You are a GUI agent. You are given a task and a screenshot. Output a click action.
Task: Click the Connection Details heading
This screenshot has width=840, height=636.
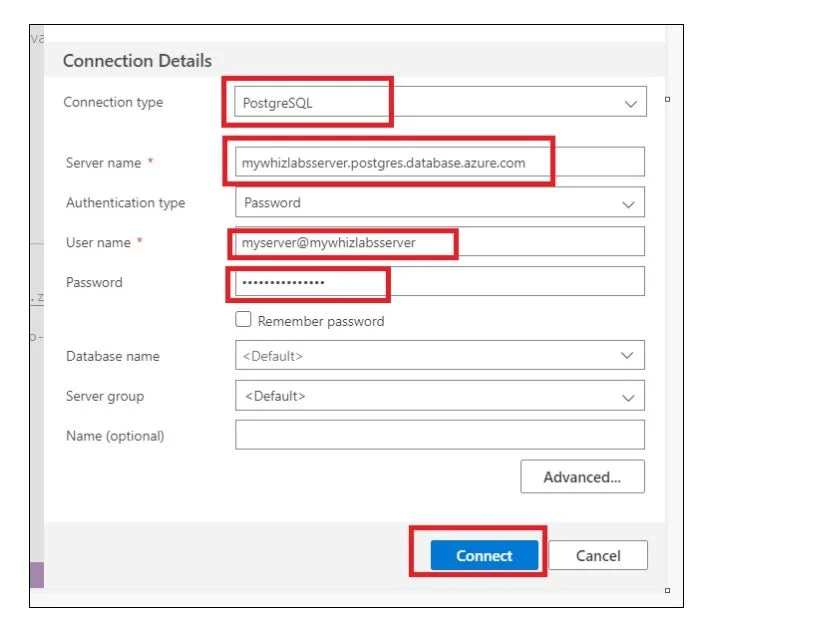pyautogui.click(x=137, y=61)
